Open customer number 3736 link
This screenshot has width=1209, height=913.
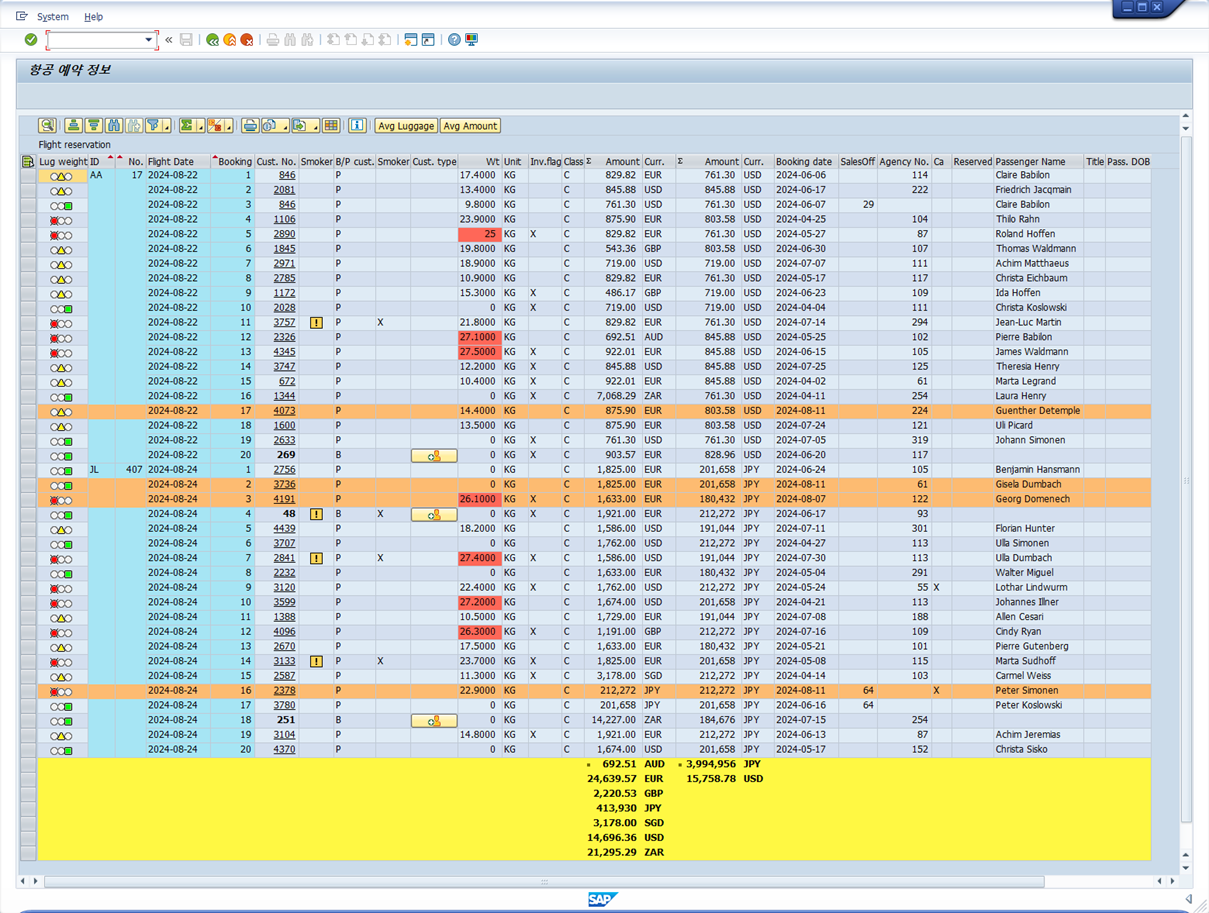pos(284,485)
